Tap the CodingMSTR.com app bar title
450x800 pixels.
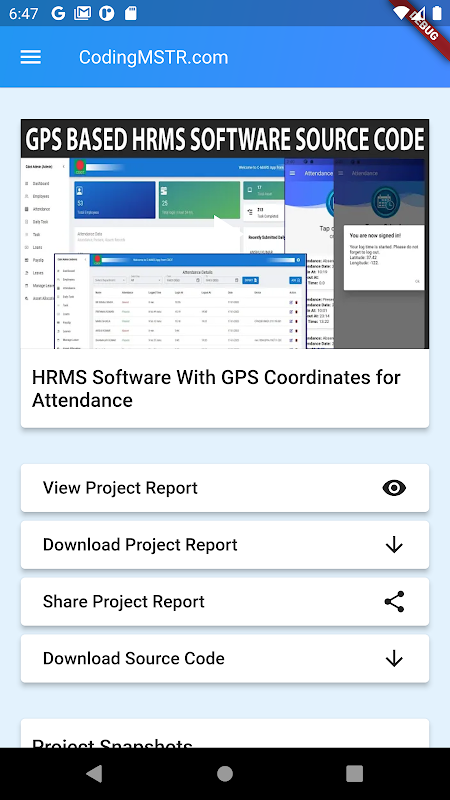(x=154, y=57)
